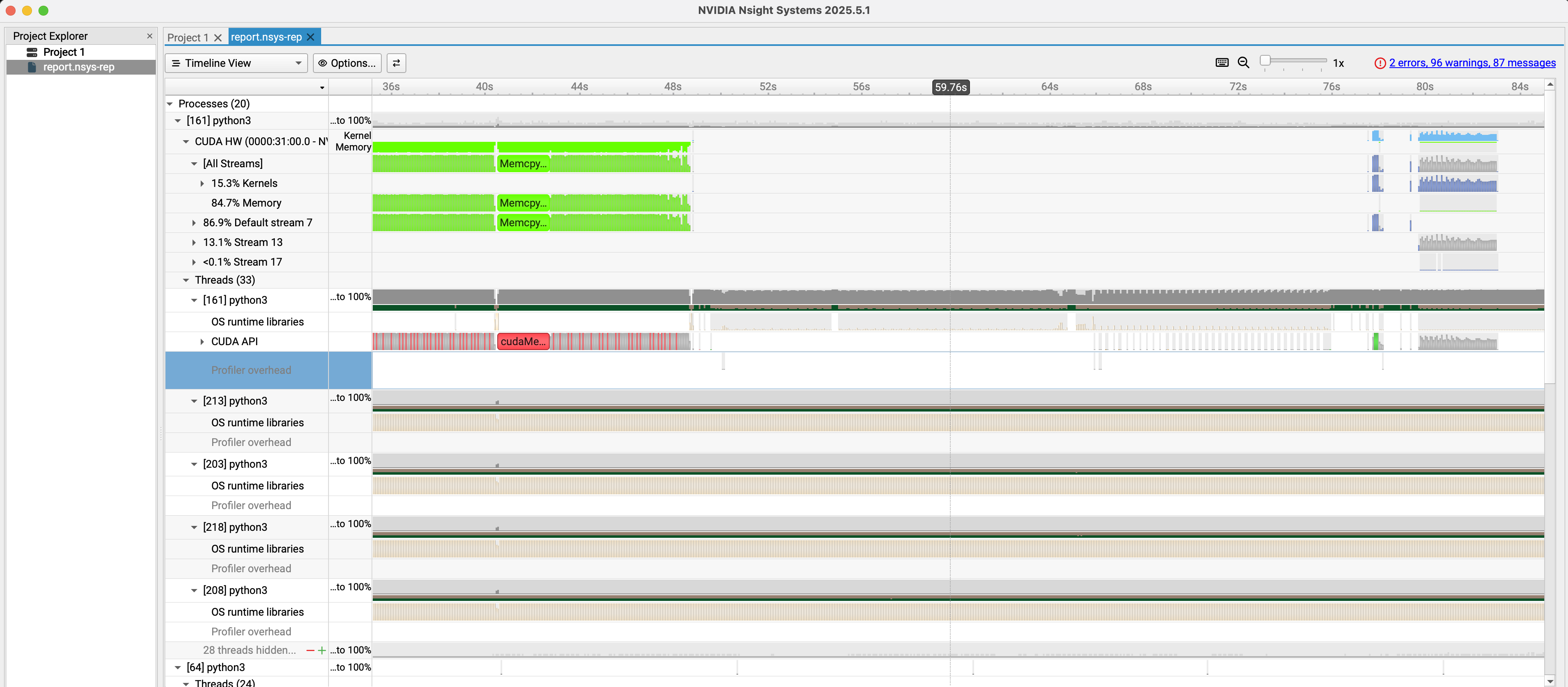
Task: Click the zoom out magnifier icon
Action: pyautogui.click(x=1243, y=63)
